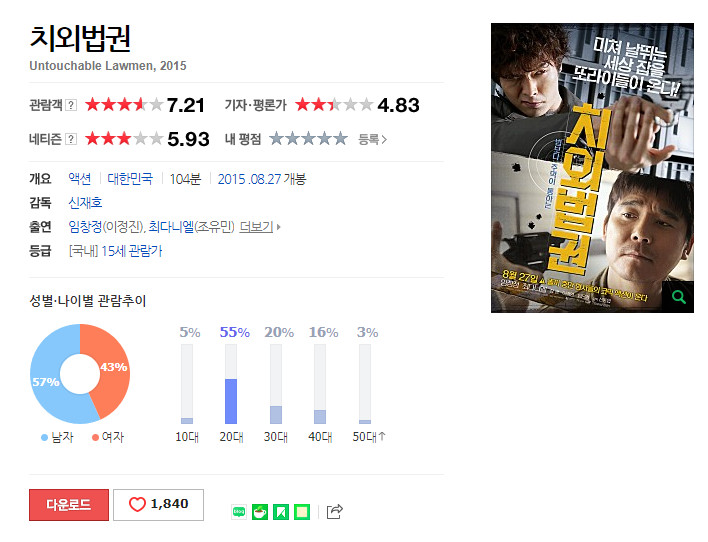Open the 대한민국 country link
Image resolution: width=708 pixels, height=542 pixels.
[x=130, y=179]
